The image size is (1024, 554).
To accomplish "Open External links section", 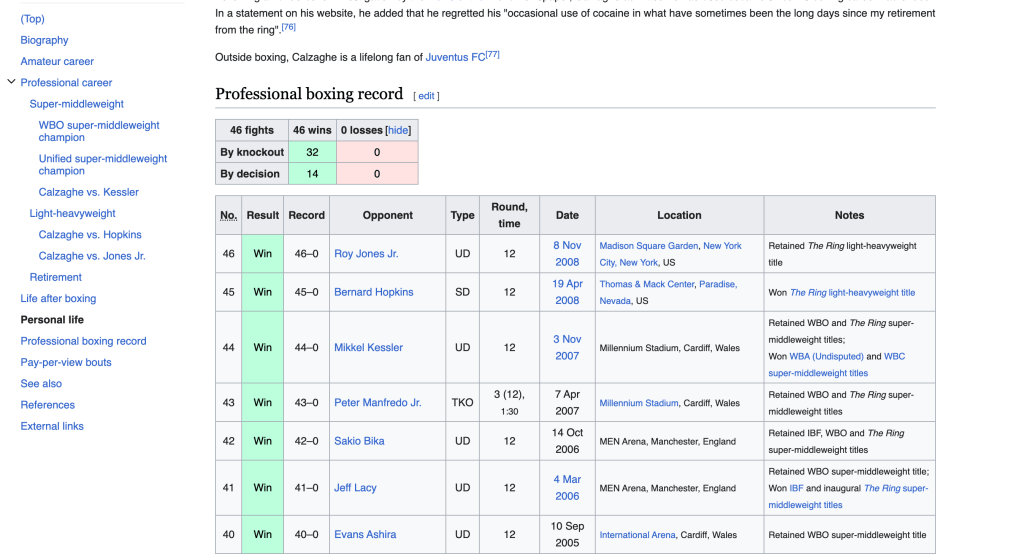I will (52, 426).
